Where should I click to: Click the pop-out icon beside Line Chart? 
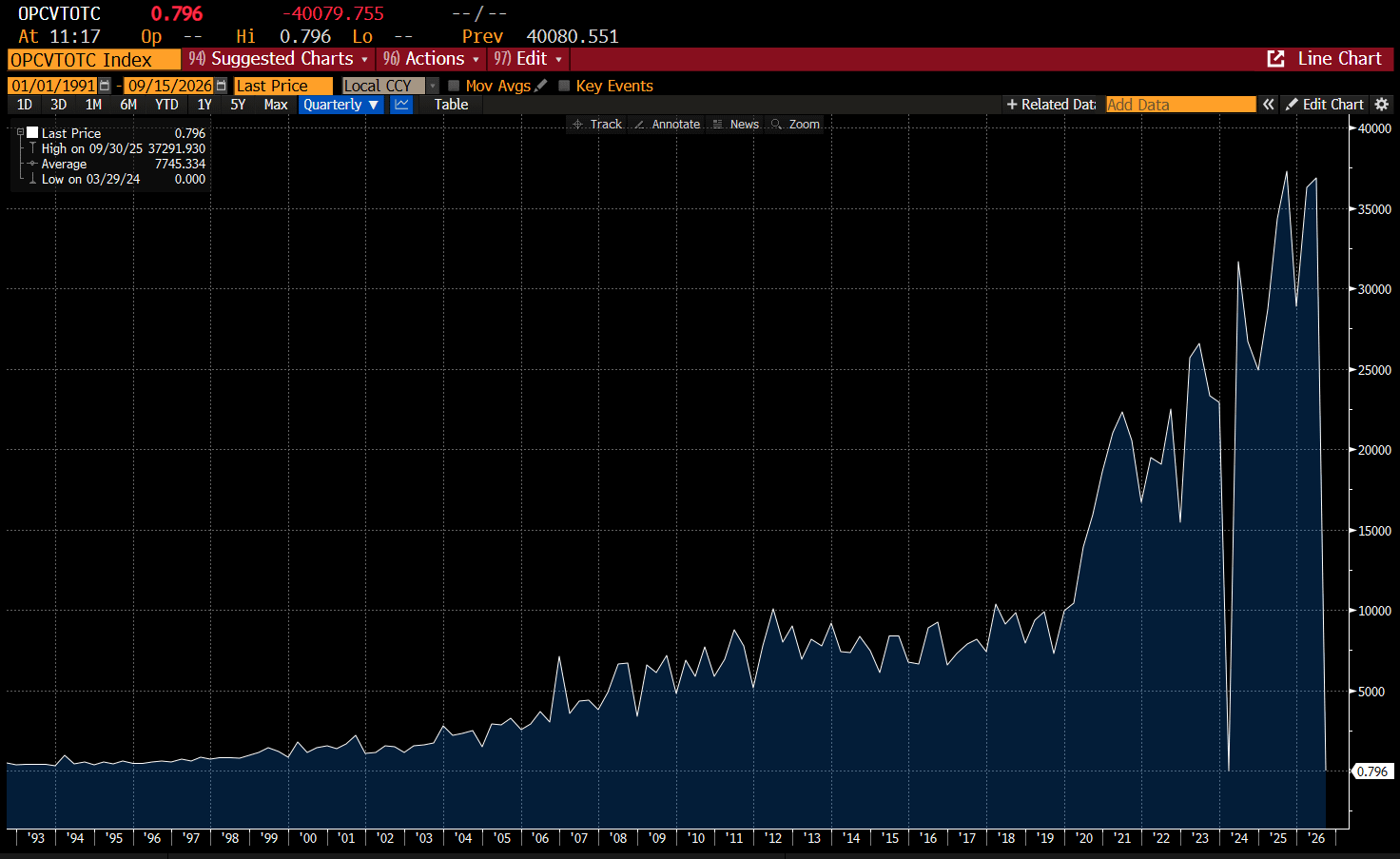click(x=1276, y=59)
